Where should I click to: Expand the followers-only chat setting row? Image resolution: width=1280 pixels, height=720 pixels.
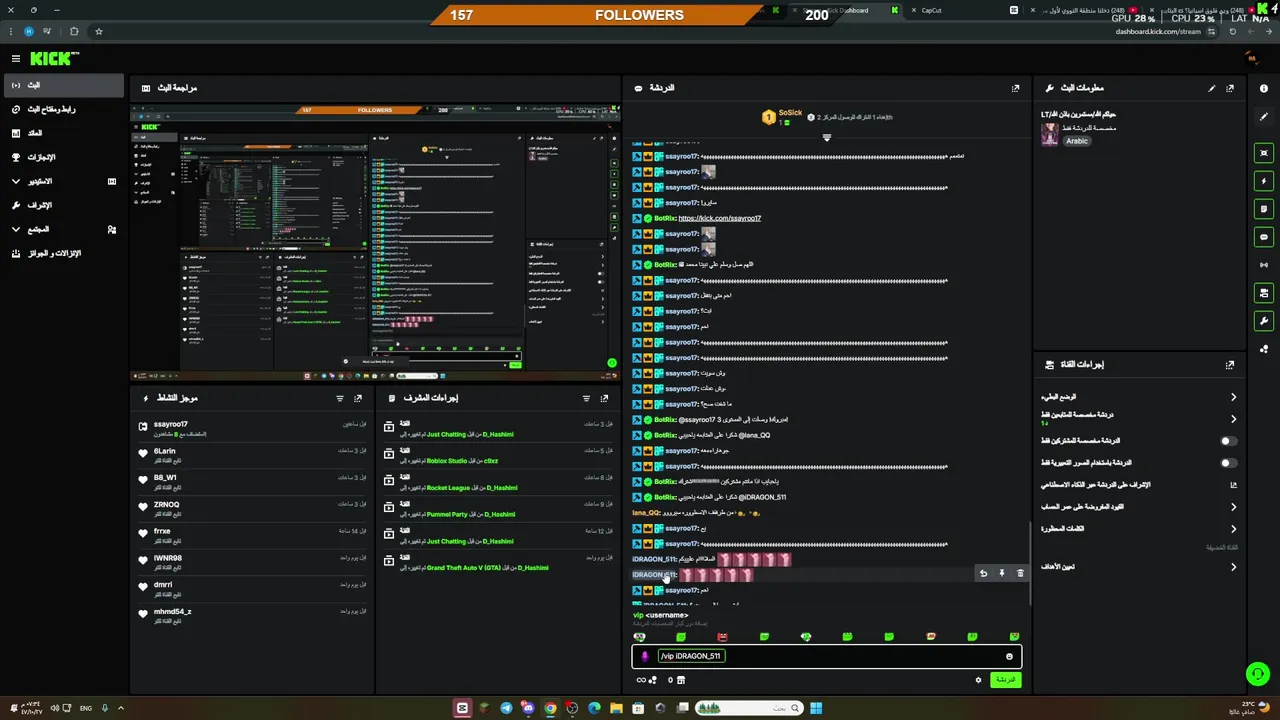[x=1140, y=418]
